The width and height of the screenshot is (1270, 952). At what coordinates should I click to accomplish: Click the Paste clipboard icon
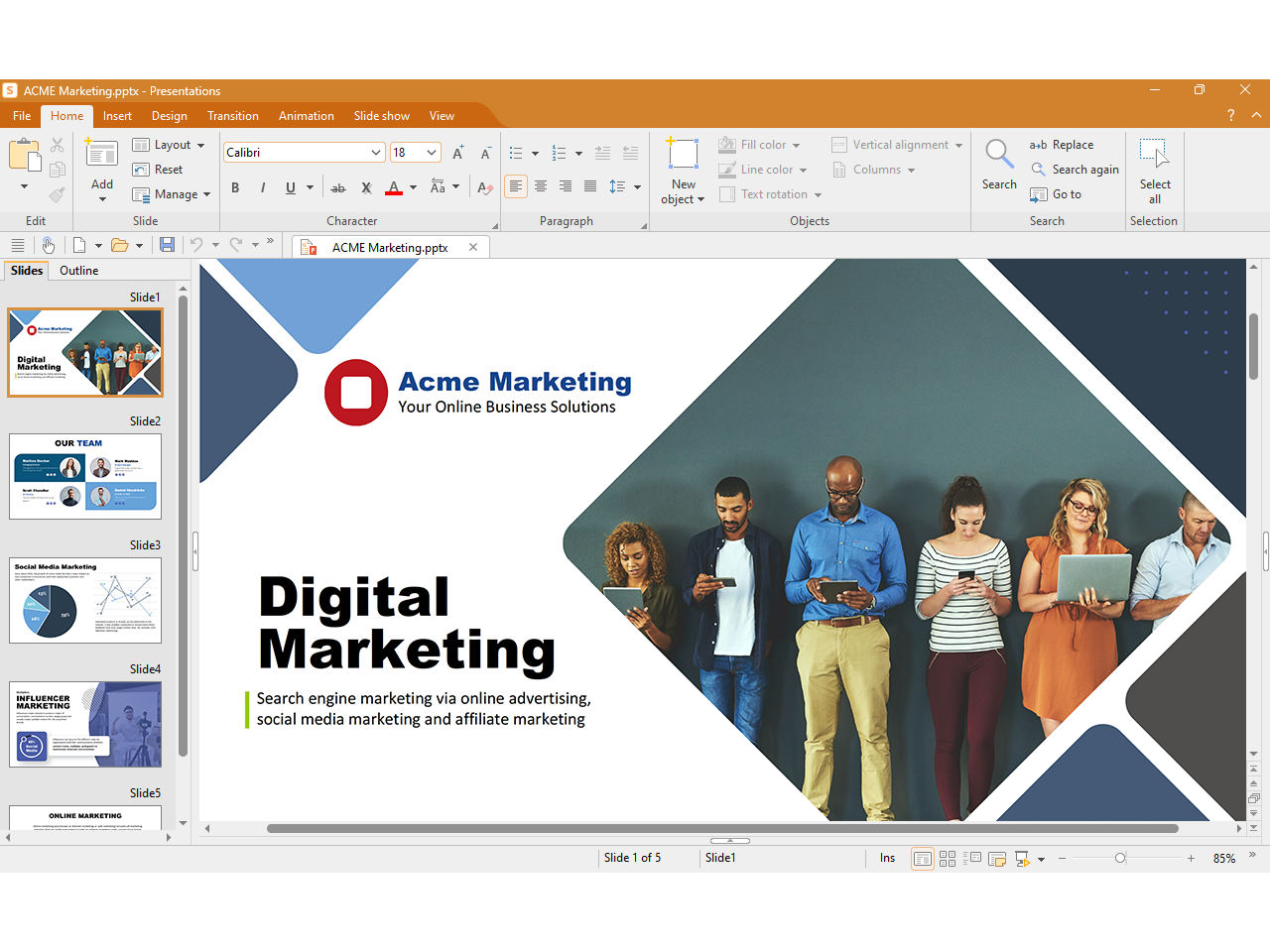24,157
